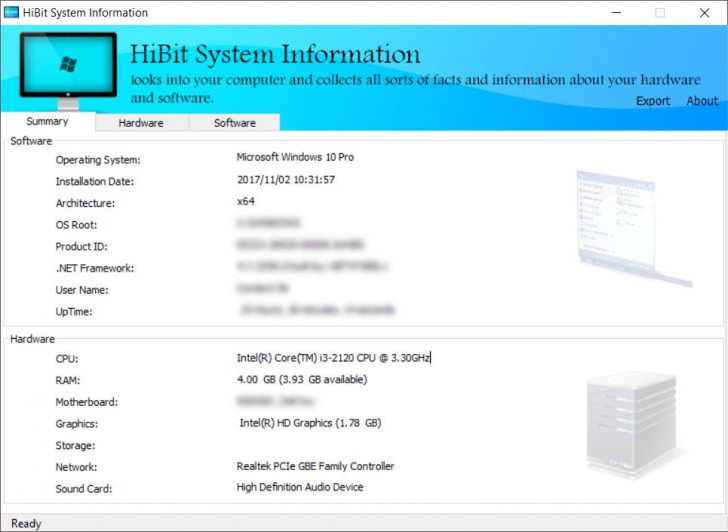Click the window title text in title bar
Screen dimensions: 728x532
click(x=85, y=13)
